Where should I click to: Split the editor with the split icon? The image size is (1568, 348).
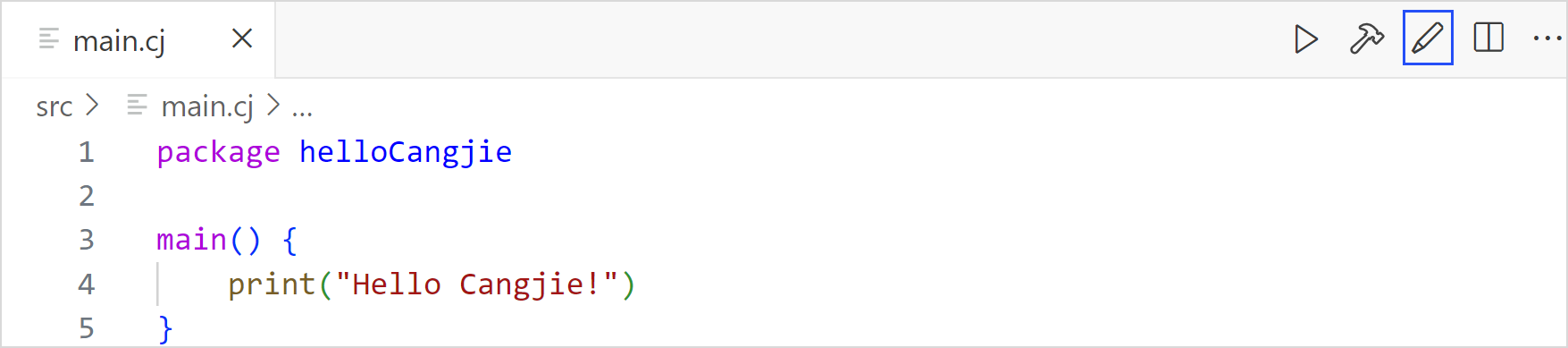click(1488, 38)
